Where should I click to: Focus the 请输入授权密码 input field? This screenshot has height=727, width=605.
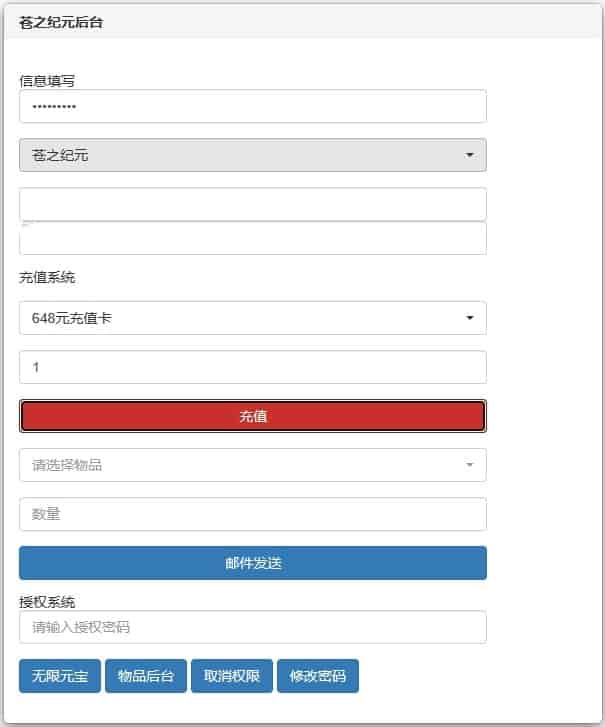tap(252, 627)
